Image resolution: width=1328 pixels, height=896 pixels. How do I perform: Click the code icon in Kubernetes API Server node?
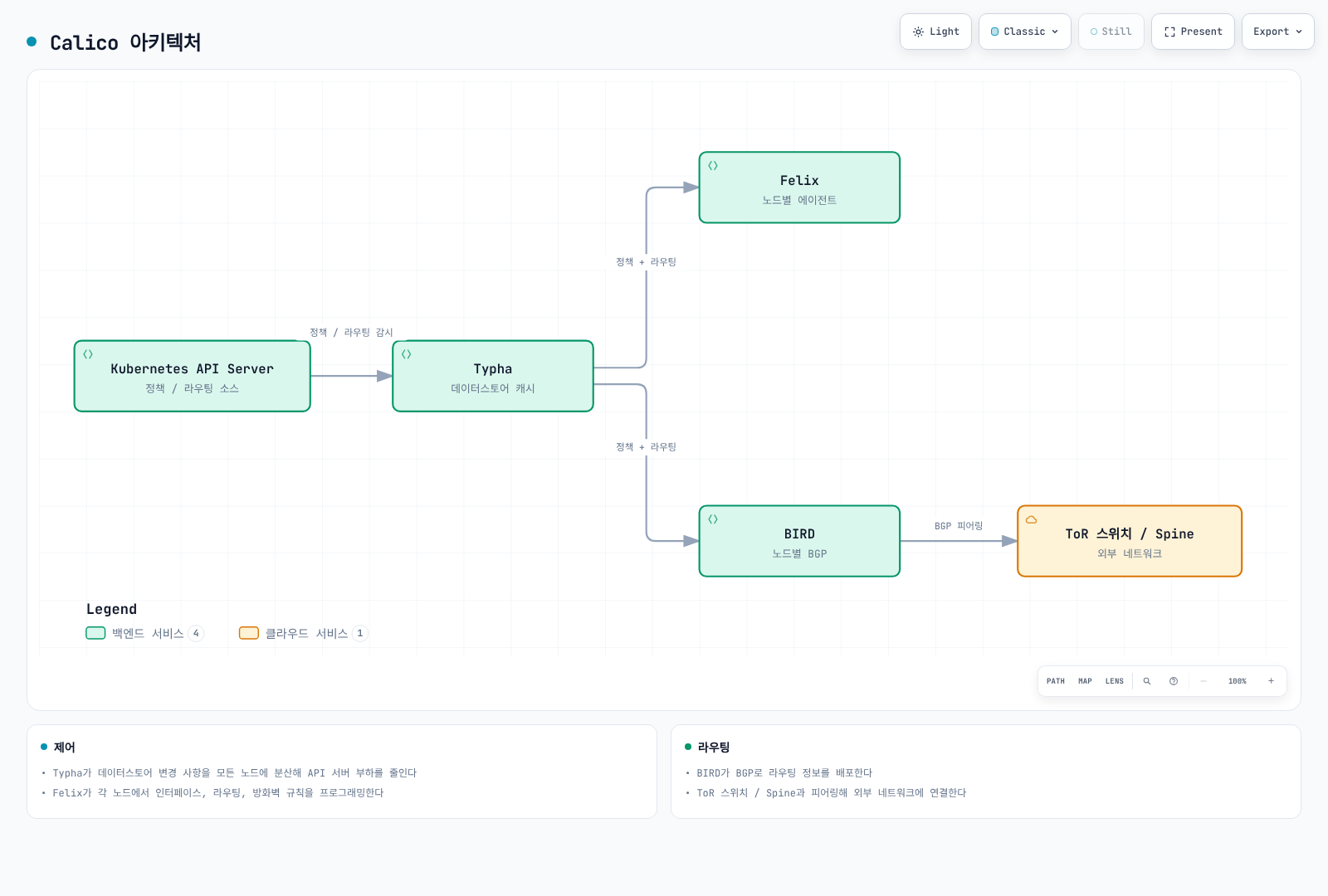[88, 354]
